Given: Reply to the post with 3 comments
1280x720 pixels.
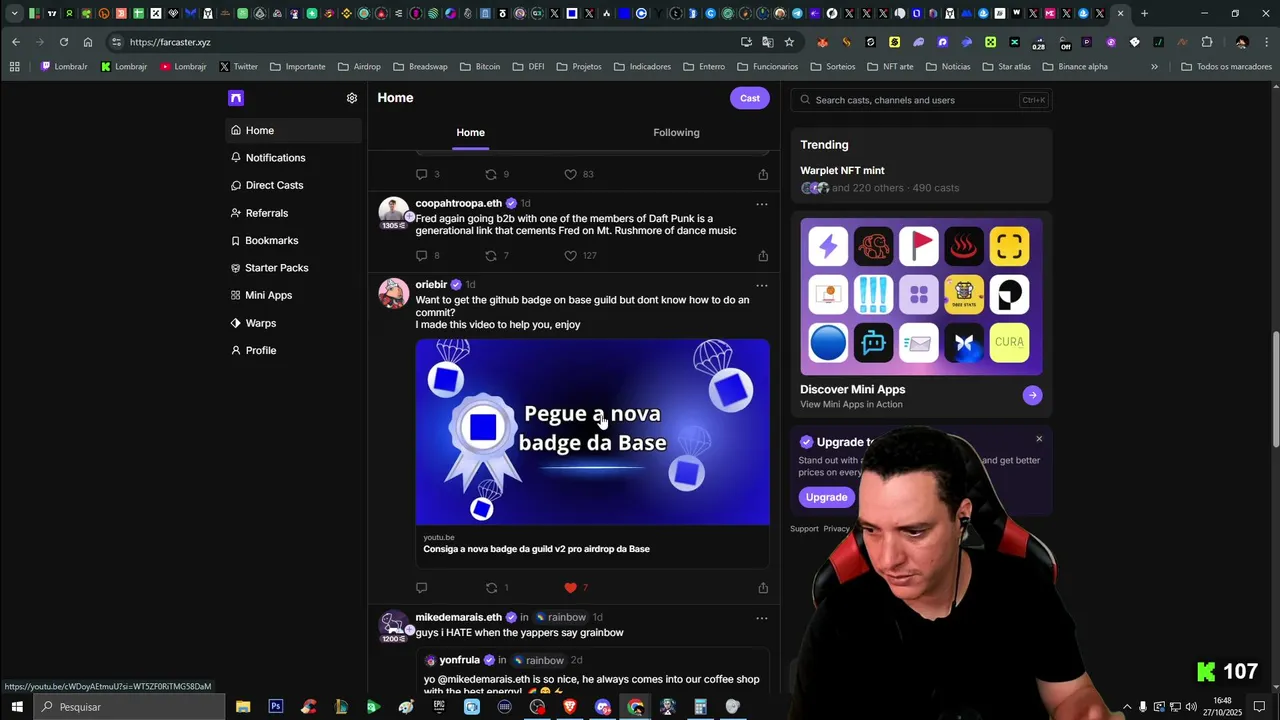Looking at the screenshot, I should coord(421,174).
